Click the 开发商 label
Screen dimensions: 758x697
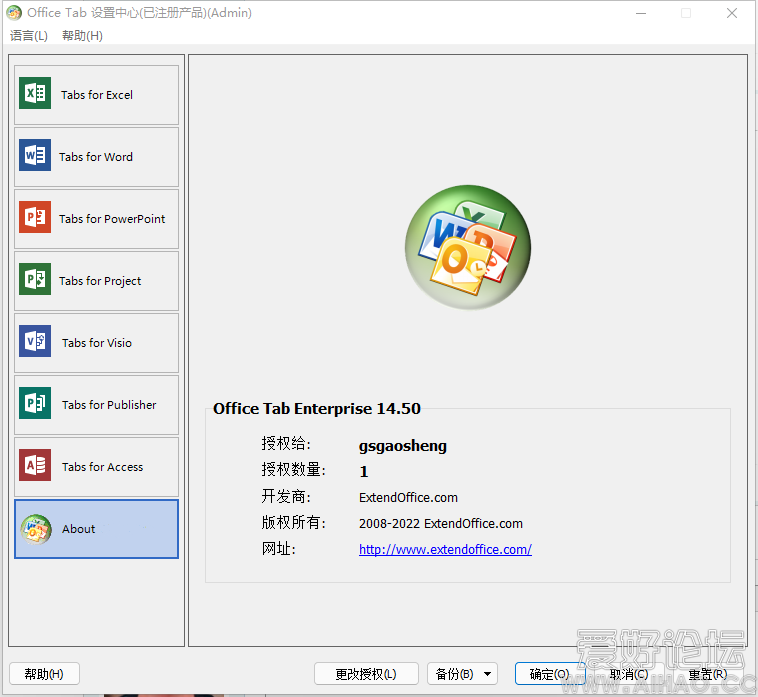click(286, 496)
